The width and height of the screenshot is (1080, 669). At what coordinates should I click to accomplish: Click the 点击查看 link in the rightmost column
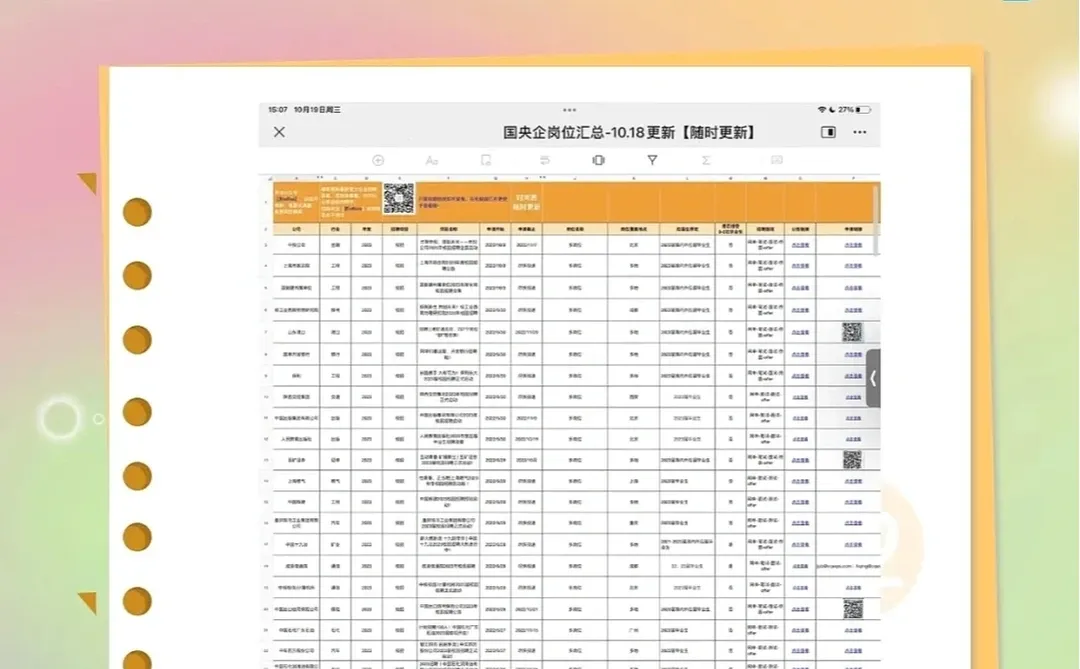(852, 246)
